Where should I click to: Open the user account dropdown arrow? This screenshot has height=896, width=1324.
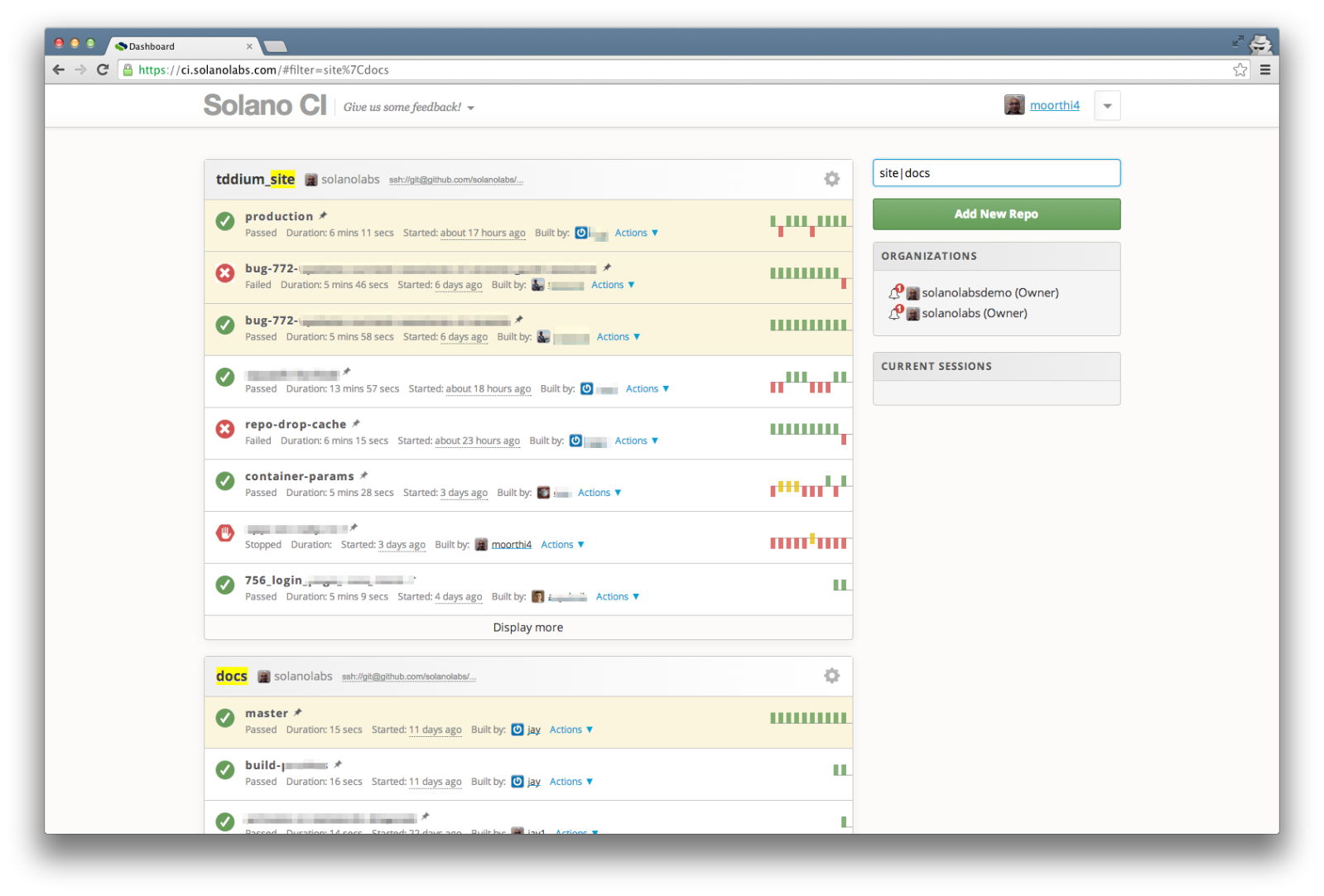(x=1107, y=106)
